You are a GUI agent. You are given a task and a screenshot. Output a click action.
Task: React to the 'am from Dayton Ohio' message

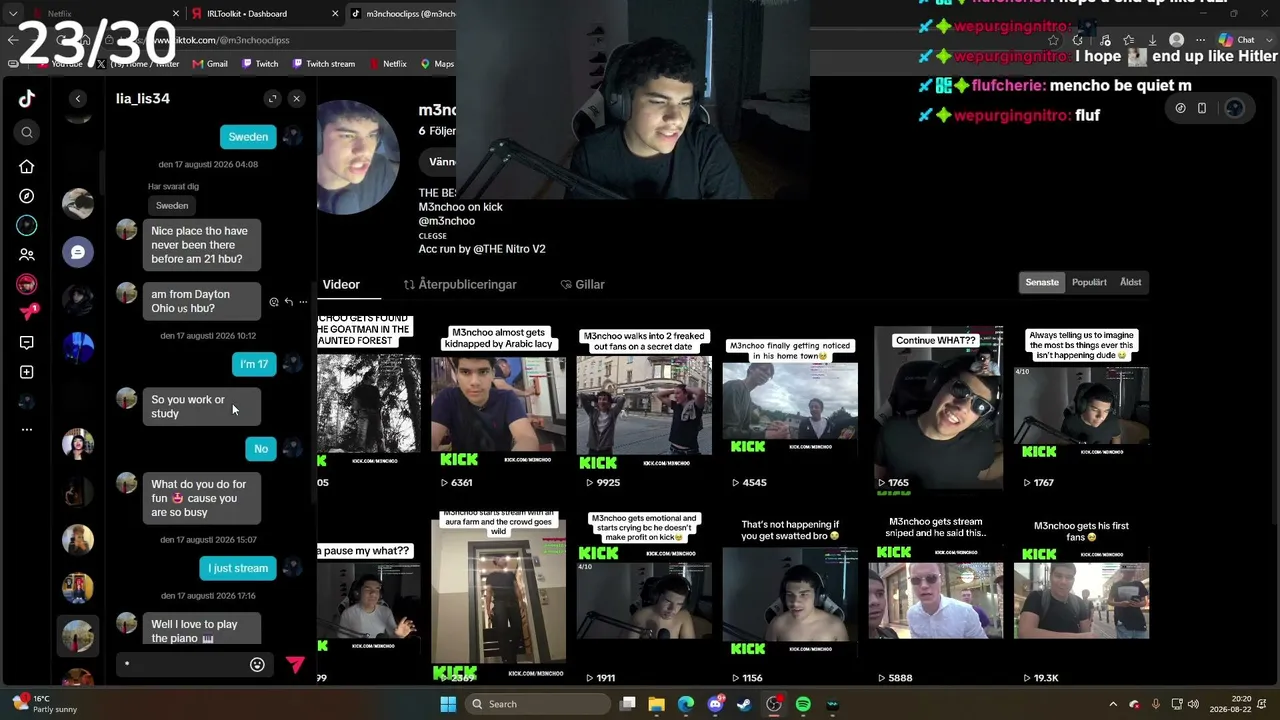point(274,302)
